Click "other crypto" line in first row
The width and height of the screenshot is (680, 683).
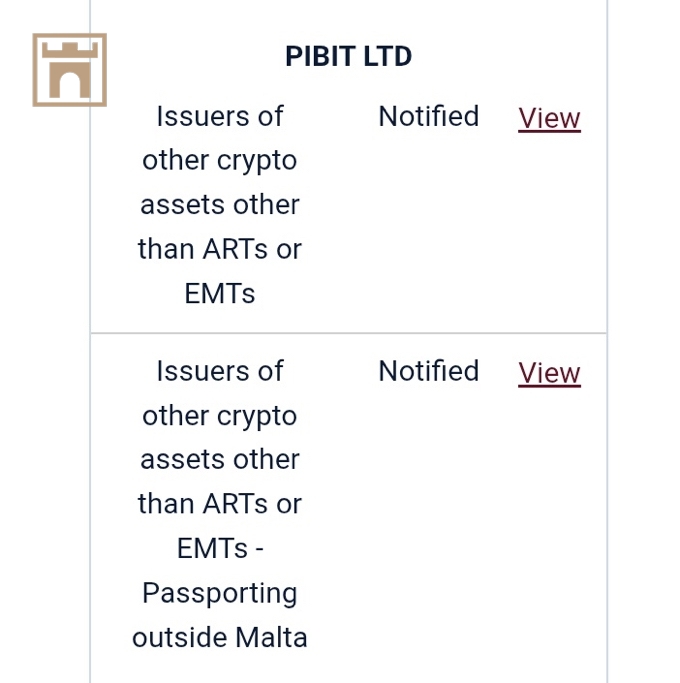[220, 160]
